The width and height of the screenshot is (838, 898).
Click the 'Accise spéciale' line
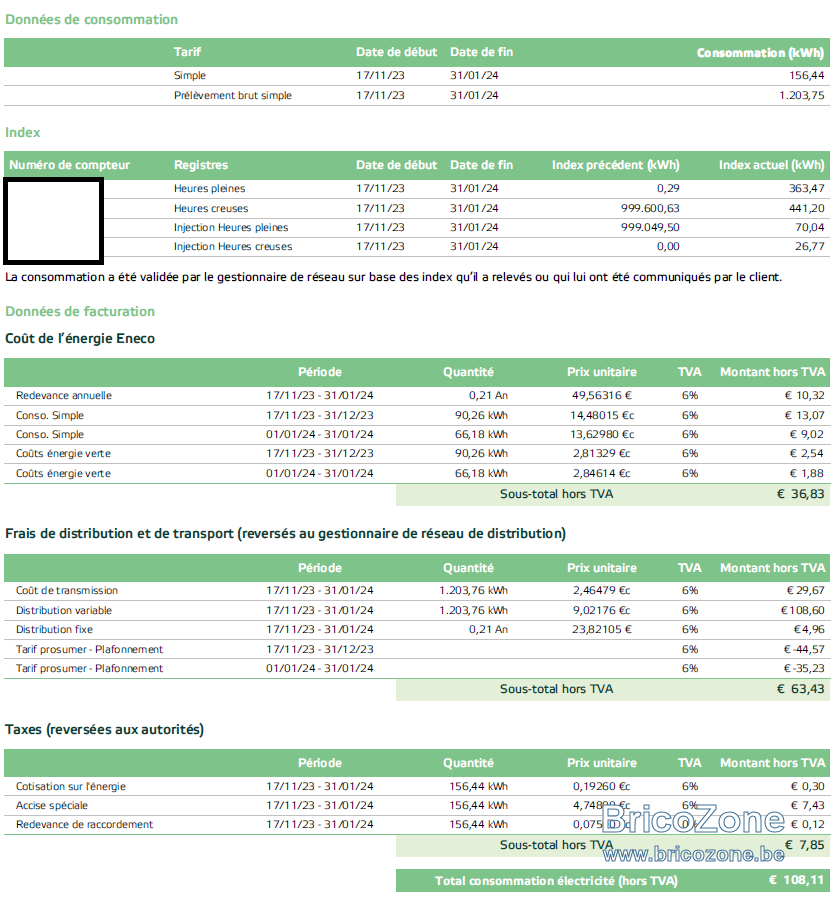point(417,806)
